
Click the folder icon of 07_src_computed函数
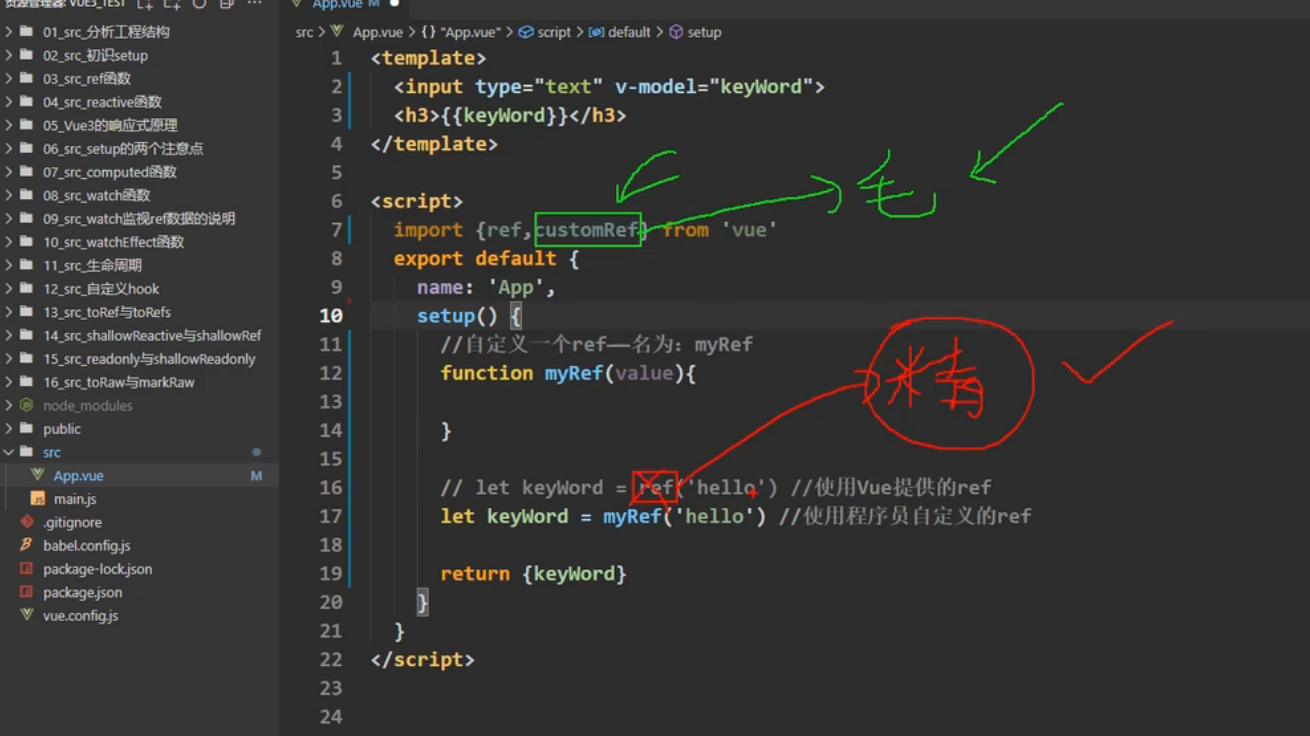click(26, 172)
